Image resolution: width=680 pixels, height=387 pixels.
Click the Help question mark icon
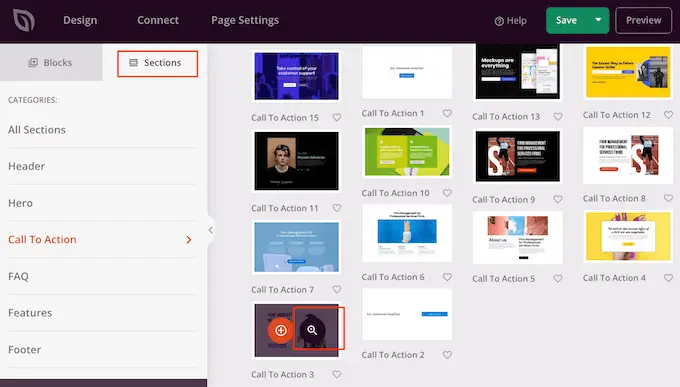499,21
